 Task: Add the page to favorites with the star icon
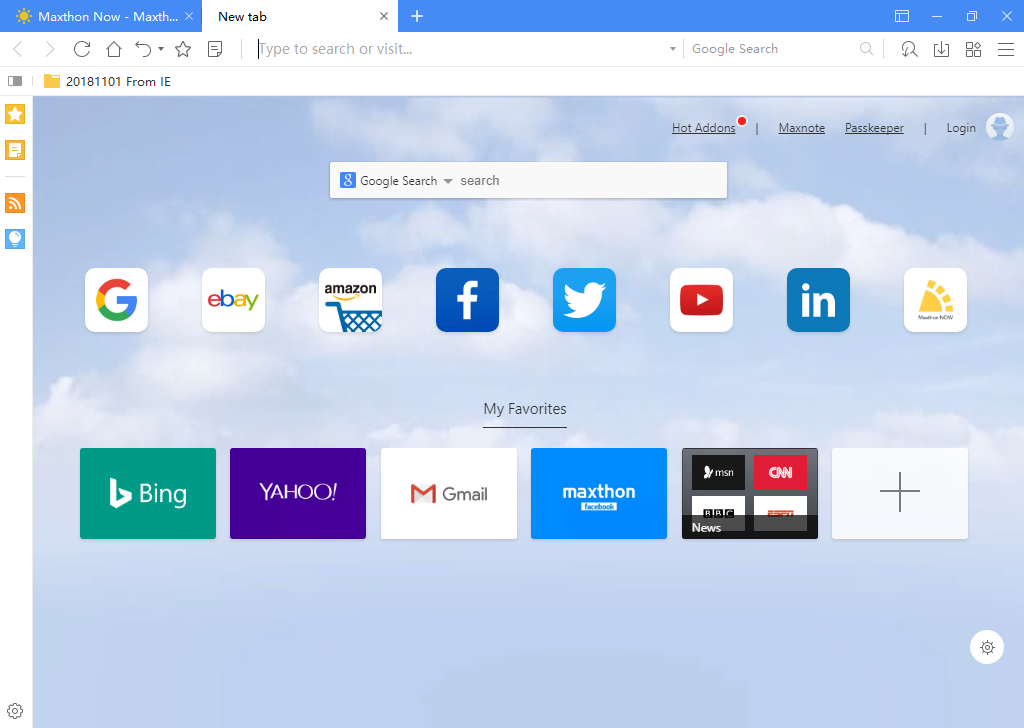coord(183,49)
